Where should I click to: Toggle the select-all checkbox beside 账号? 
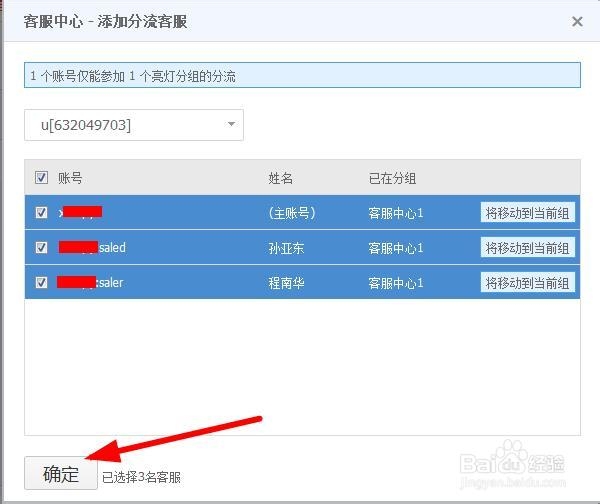41,178
